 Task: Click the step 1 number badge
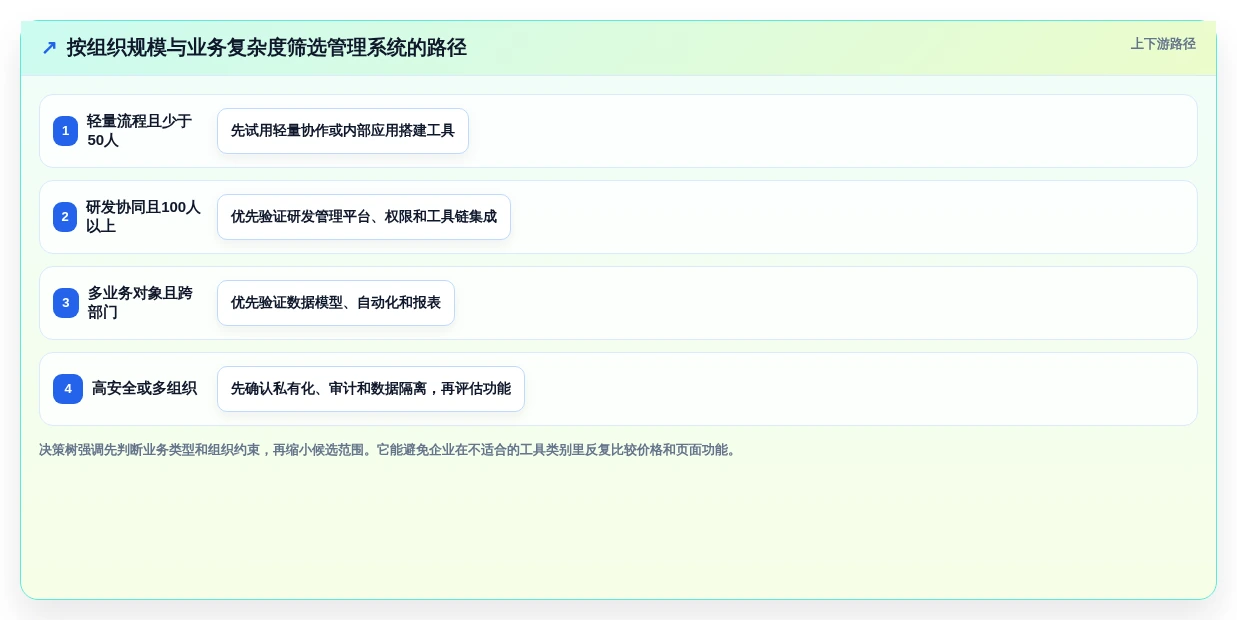(65, 131)
